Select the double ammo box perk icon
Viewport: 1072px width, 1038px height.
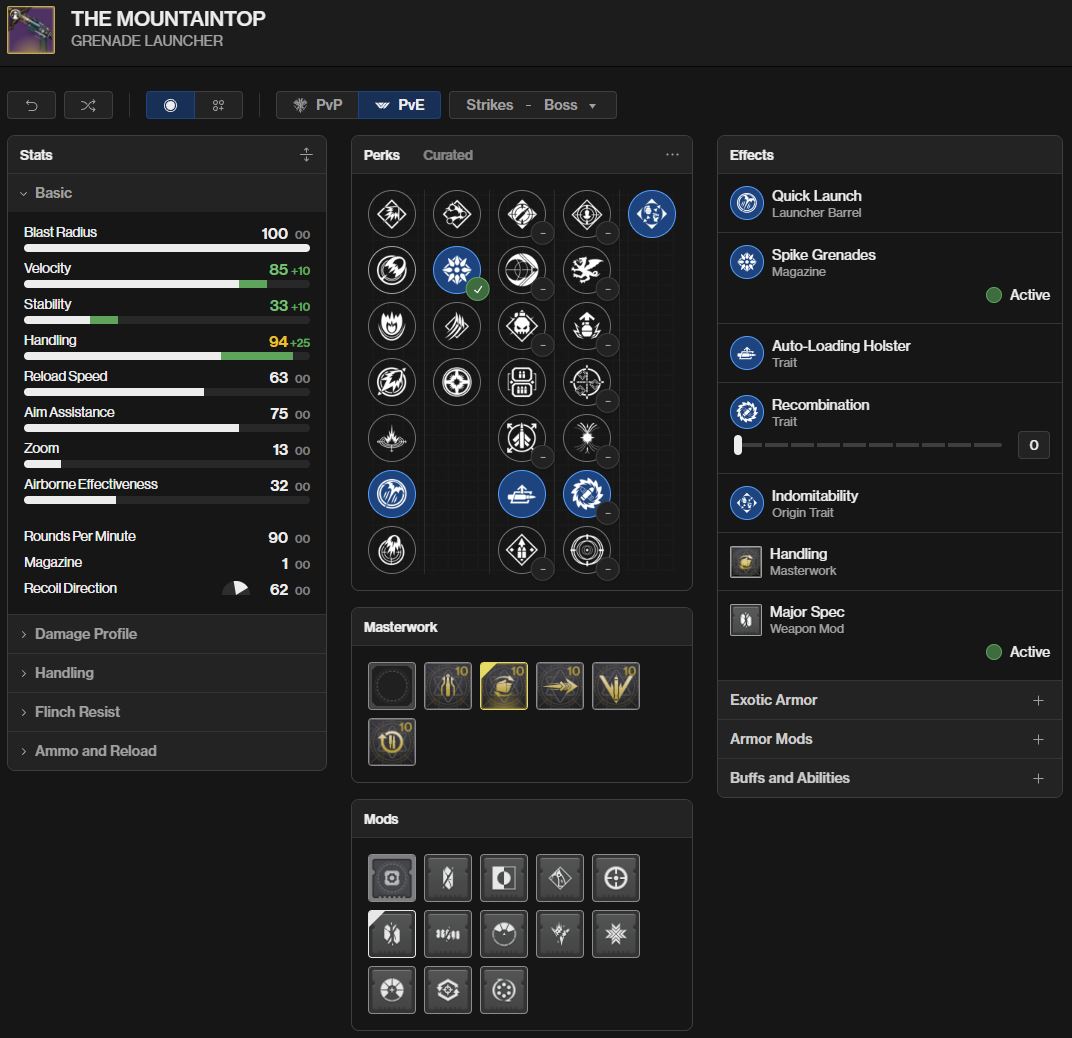tap(522, 382)
